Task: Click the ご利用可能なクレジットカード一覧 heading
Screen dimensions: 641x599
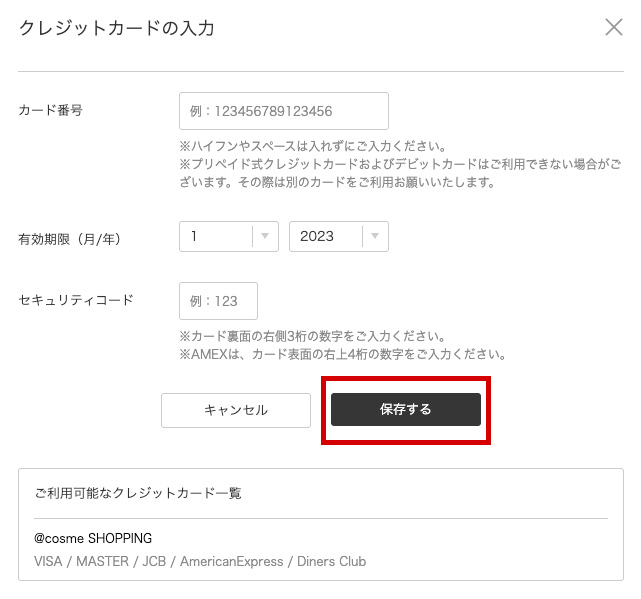Action: point(138,493)
